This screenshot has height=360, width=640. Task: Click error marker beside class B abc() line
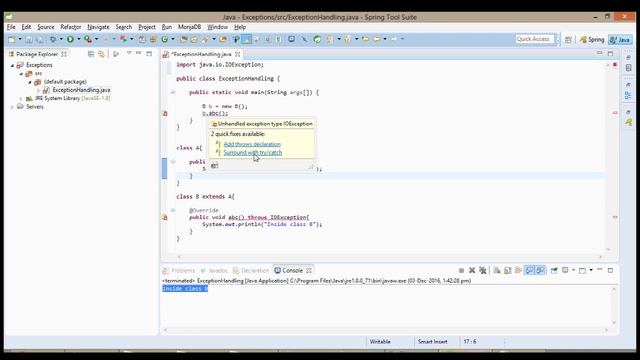(165, 217)
